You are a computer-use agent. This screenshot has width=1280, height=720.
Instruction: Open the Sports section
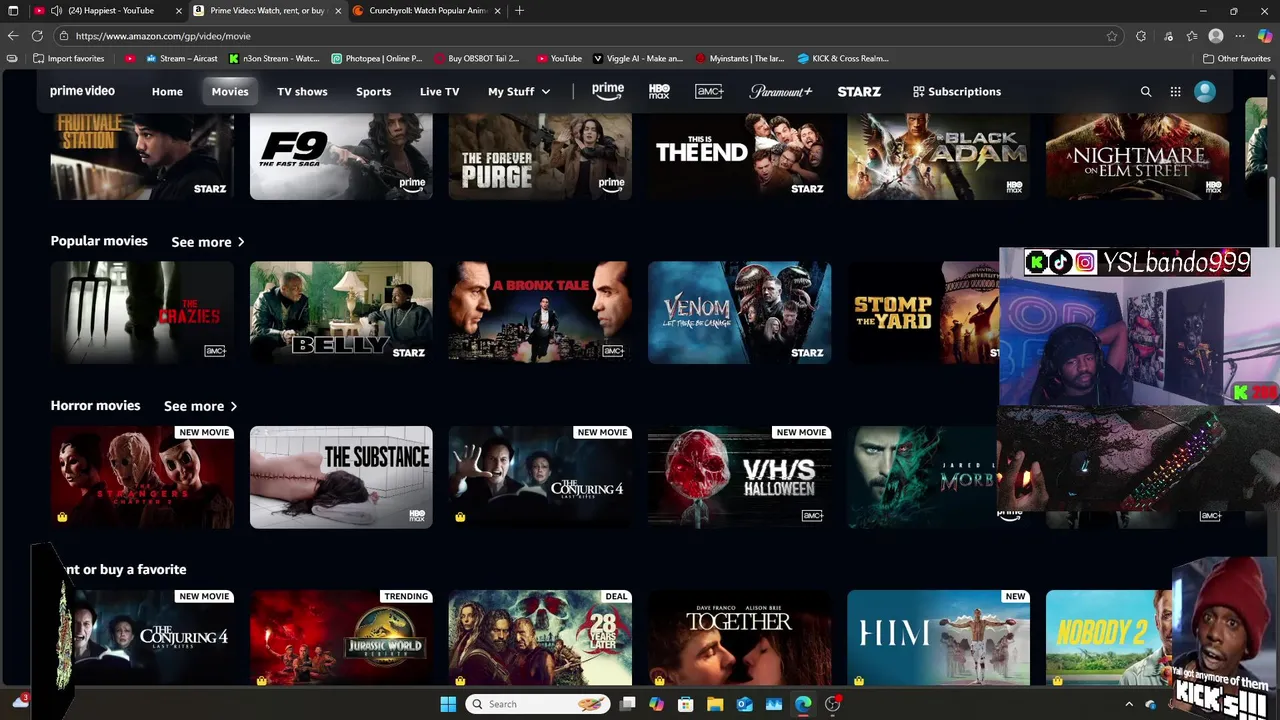pos(373,91)
